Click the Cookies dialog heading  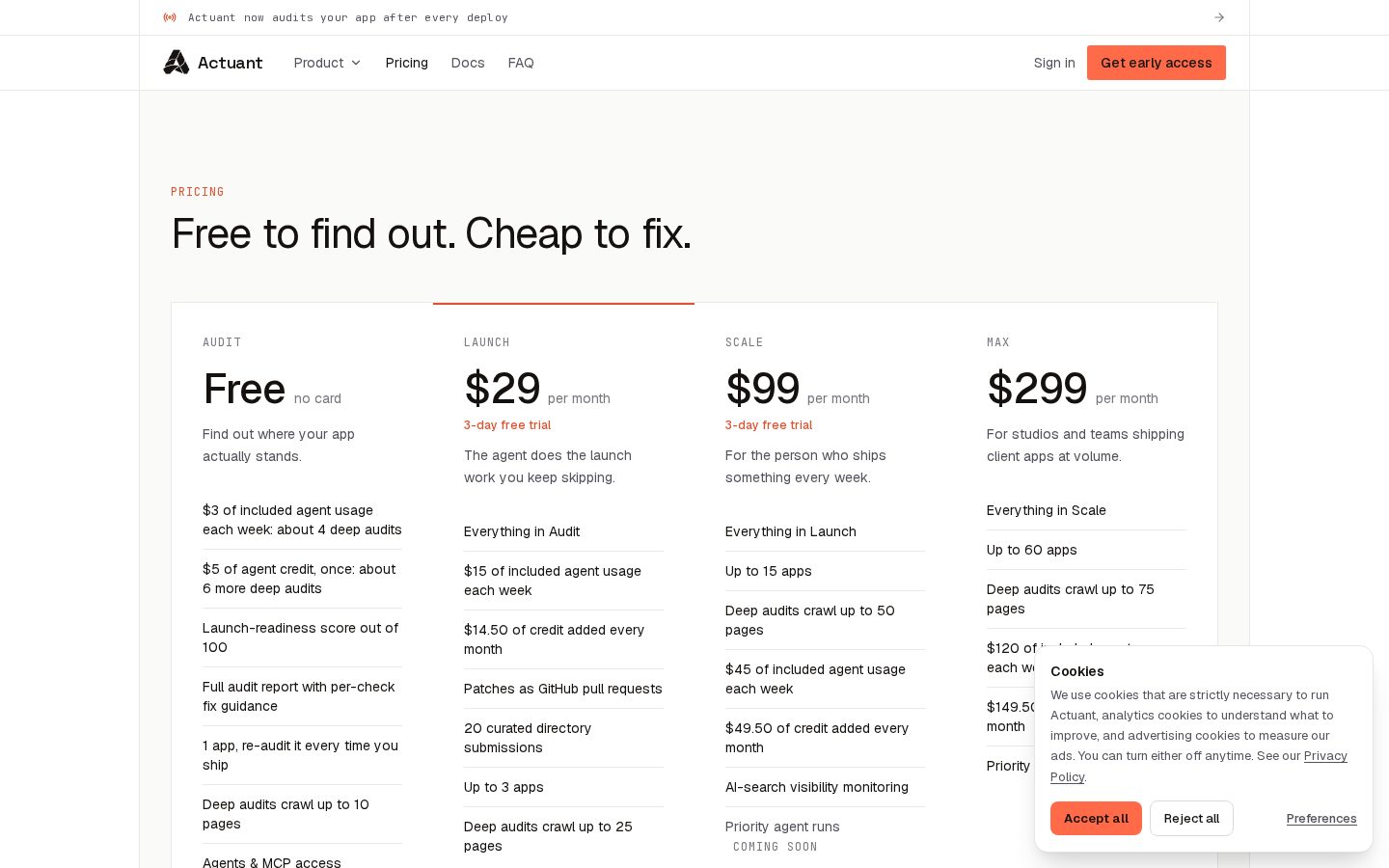[x=1077, y=671]
